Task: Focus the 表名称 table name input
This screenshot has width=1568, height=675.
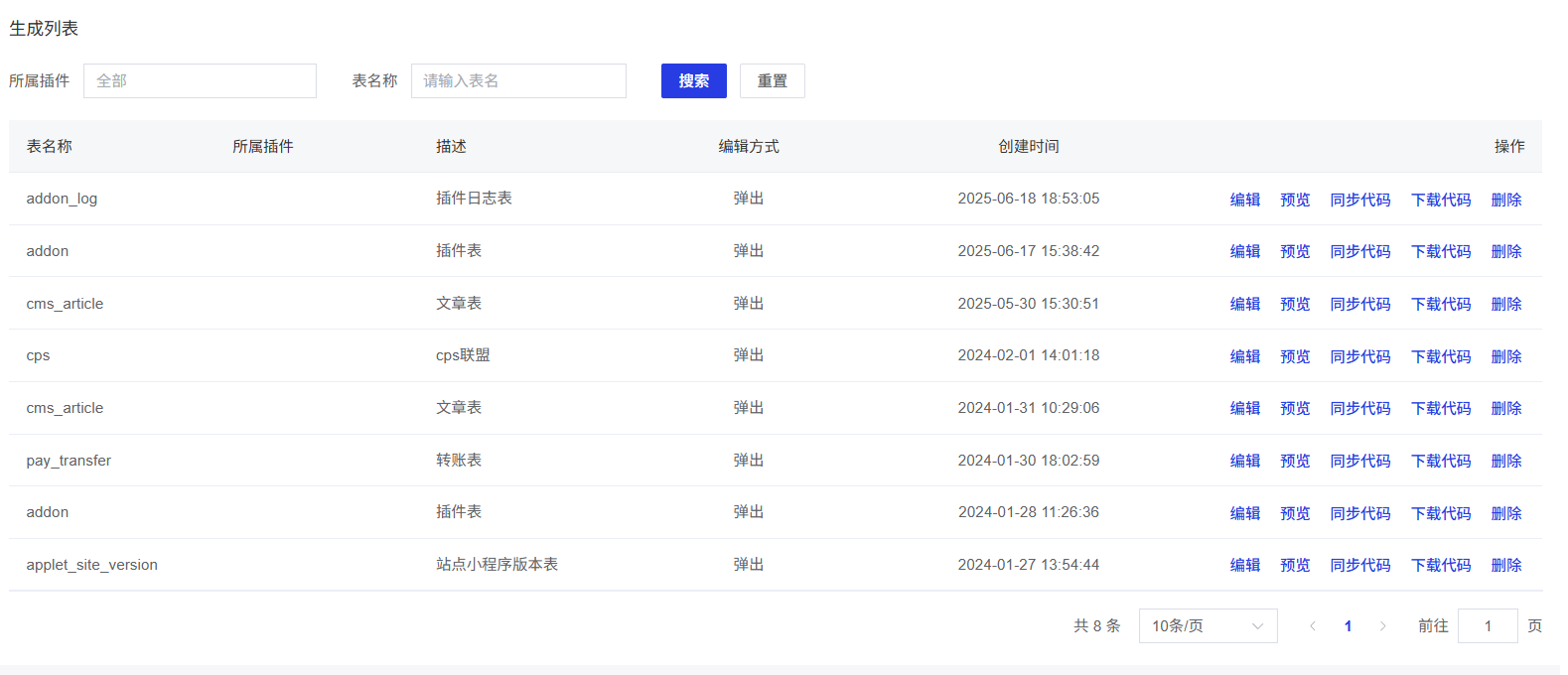Action: coord(518,81)
